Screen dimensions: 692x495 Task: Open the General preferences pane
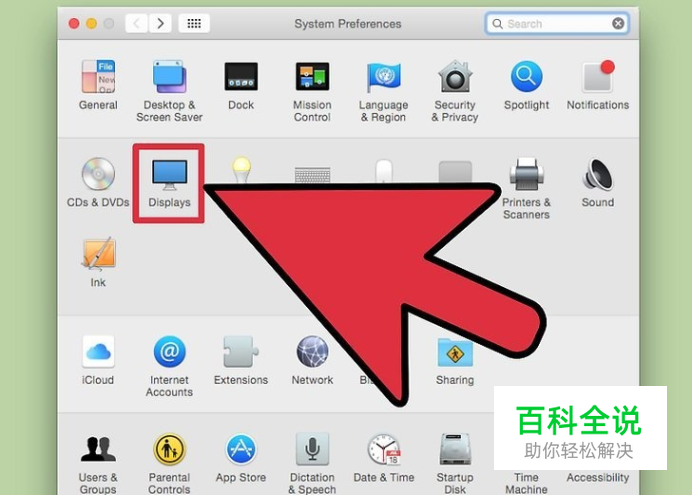point(98,85)
